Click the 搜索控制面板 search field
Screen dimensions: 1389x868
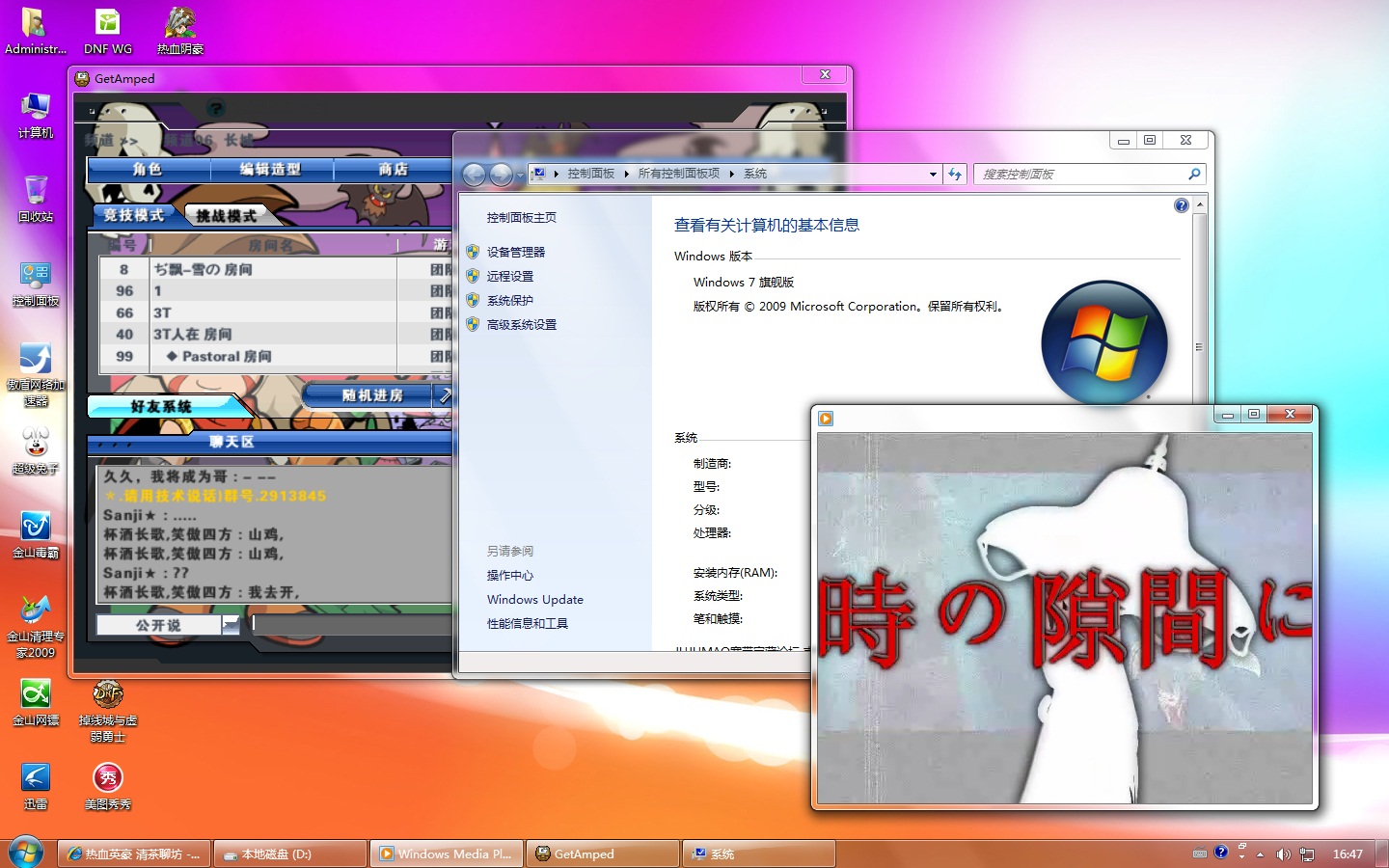(x=1080, y=175)
